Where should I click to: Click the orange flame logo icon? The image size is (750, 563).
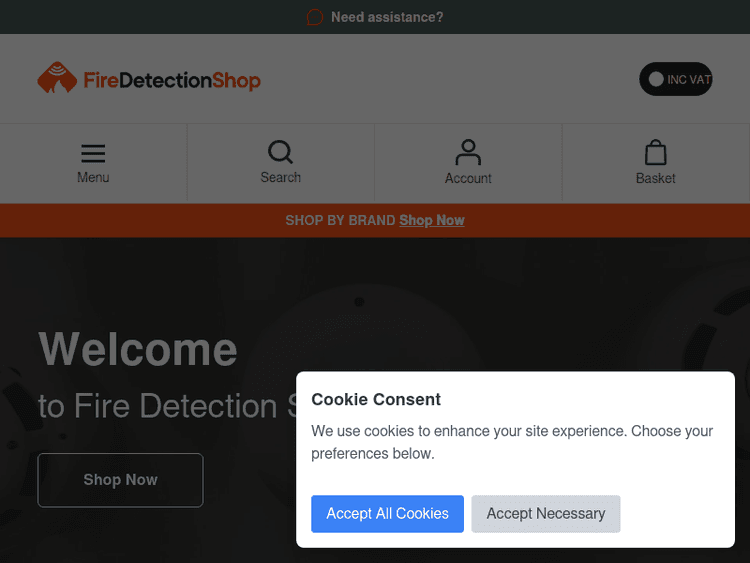click(57, 79)
